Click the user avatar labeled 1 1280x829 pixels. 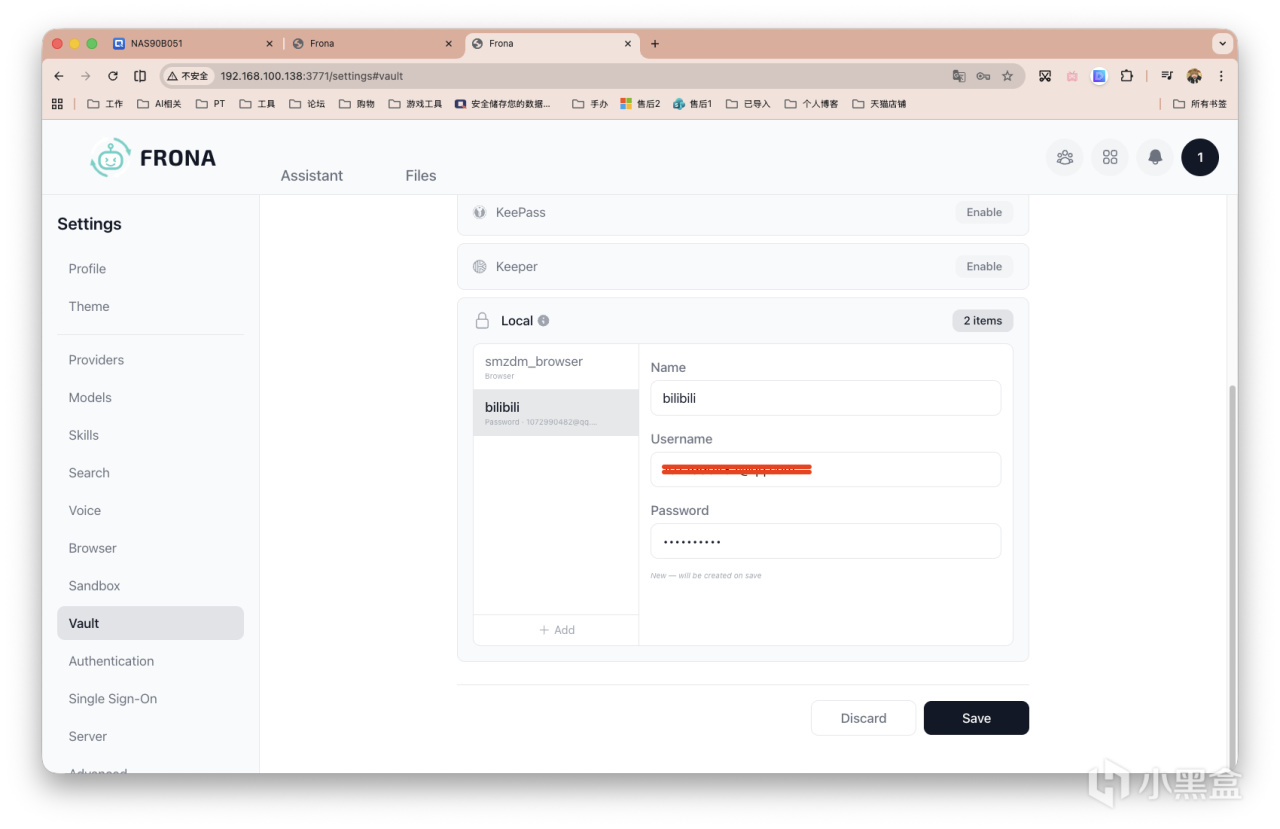click(1199, 157)
